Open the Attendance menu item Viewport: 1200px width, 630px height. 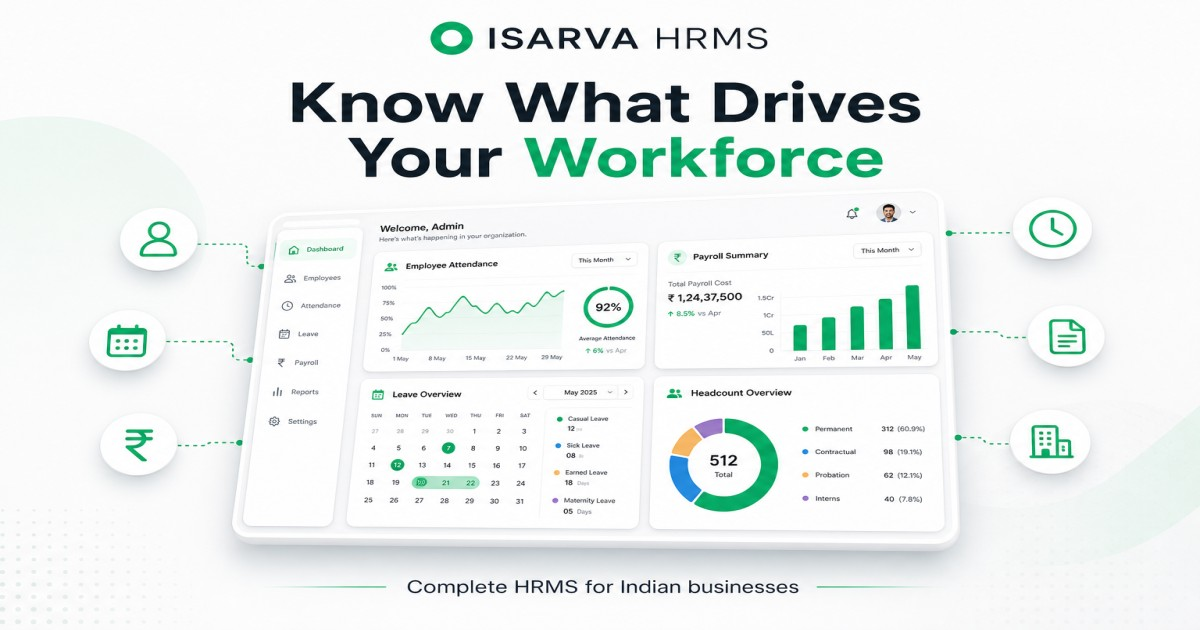[310, 306]
